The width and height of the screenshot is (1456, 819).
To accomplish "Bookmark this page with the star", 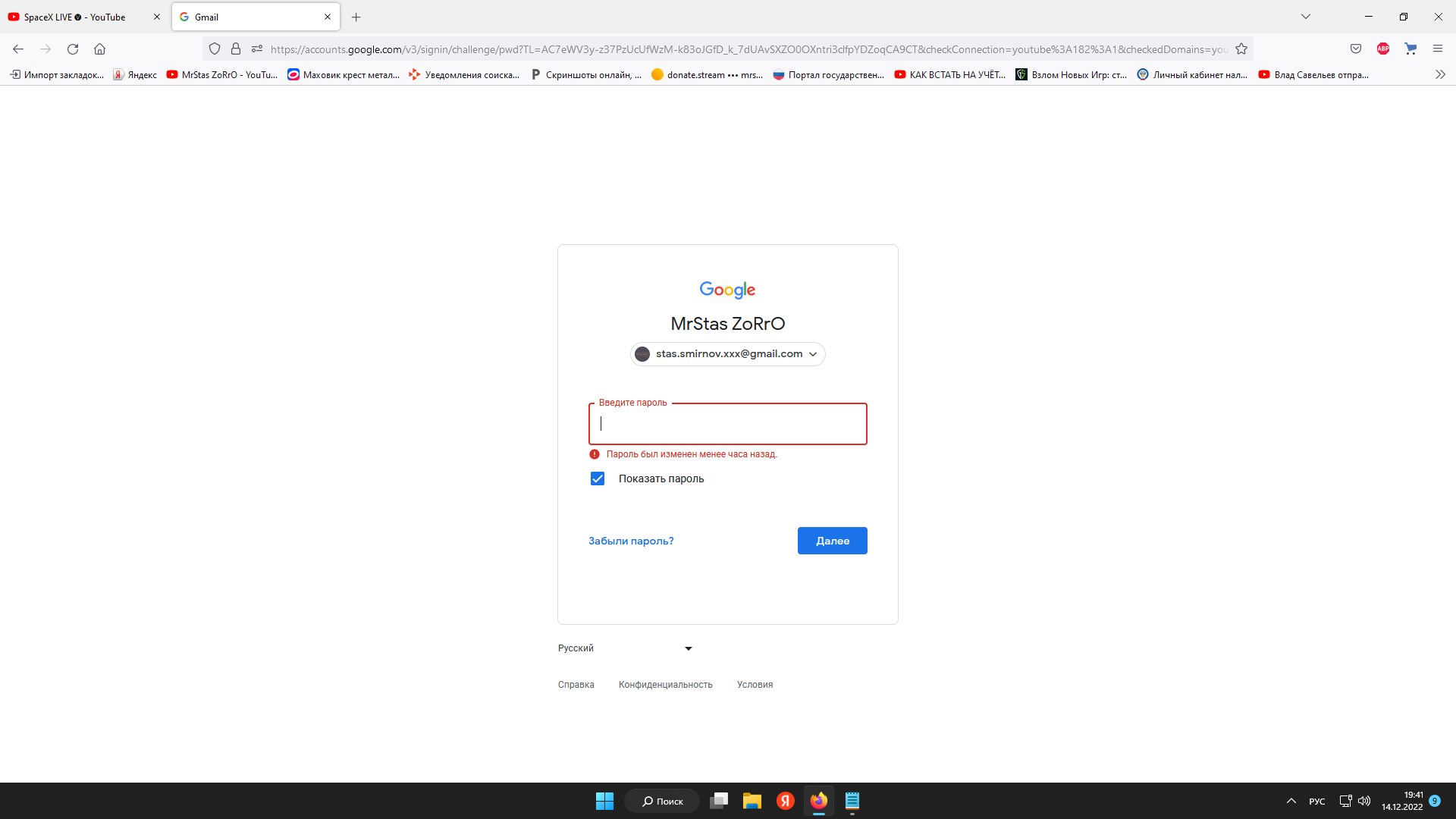I will tap(1241, 49).
